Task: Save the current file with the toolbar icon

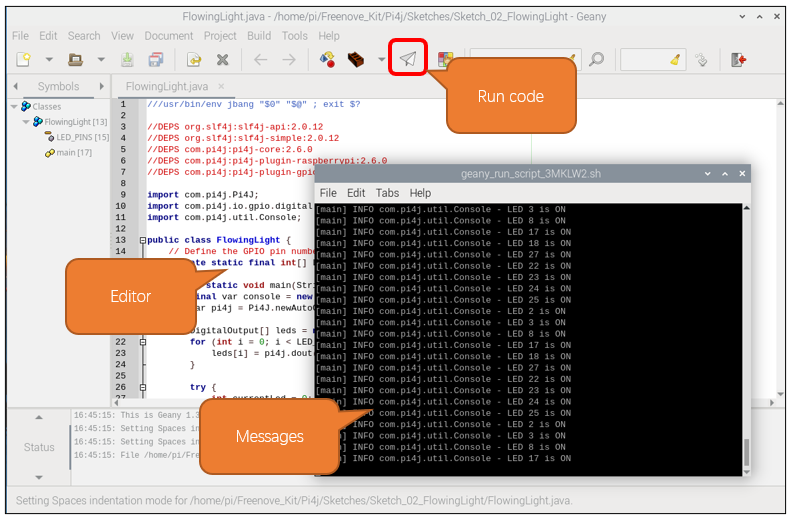Action: coord(127,60)
